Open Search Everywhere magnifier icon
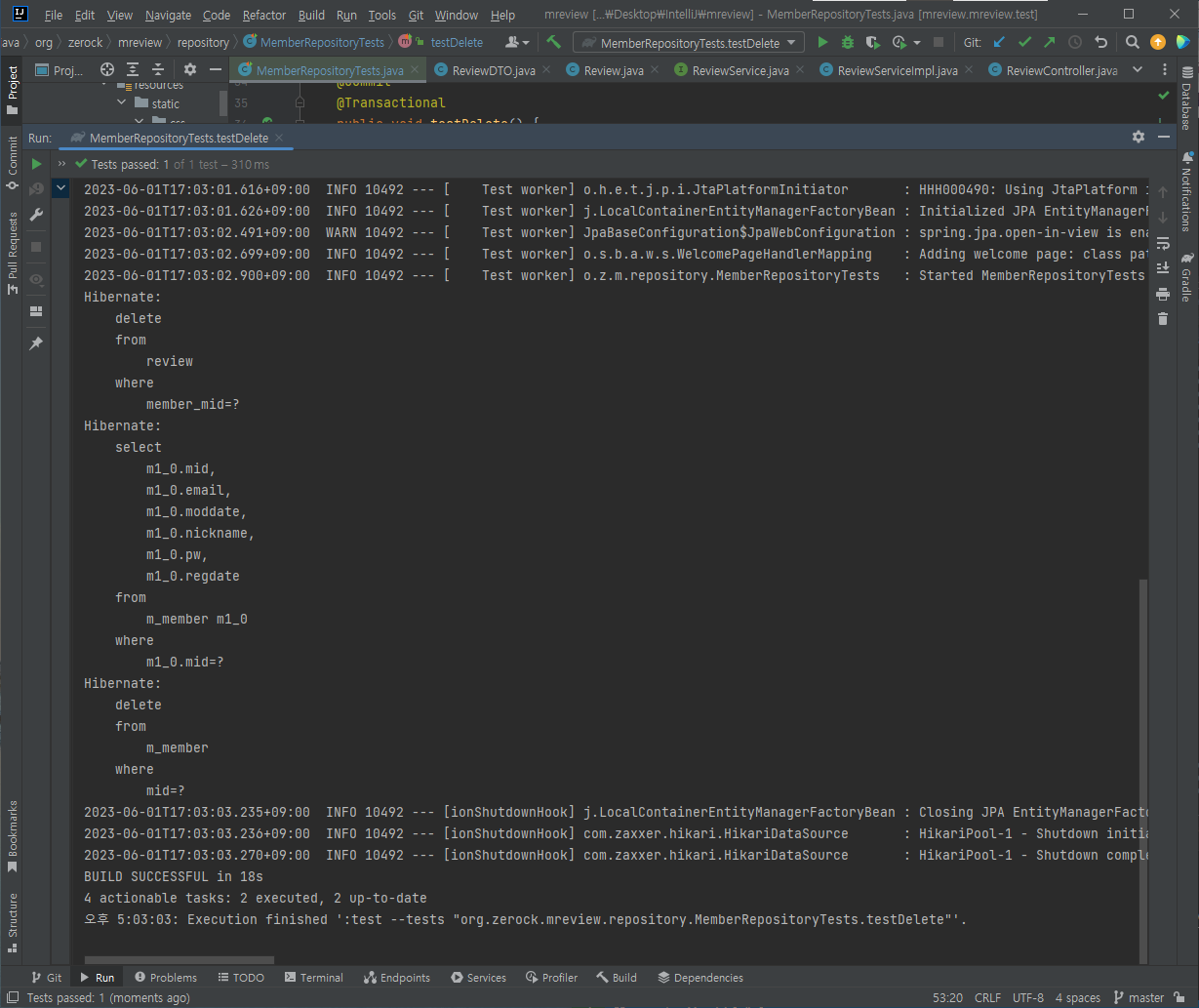The width and height of the screenshot is (1199, 1008). pyautogui.click(x=1133, y=43)
